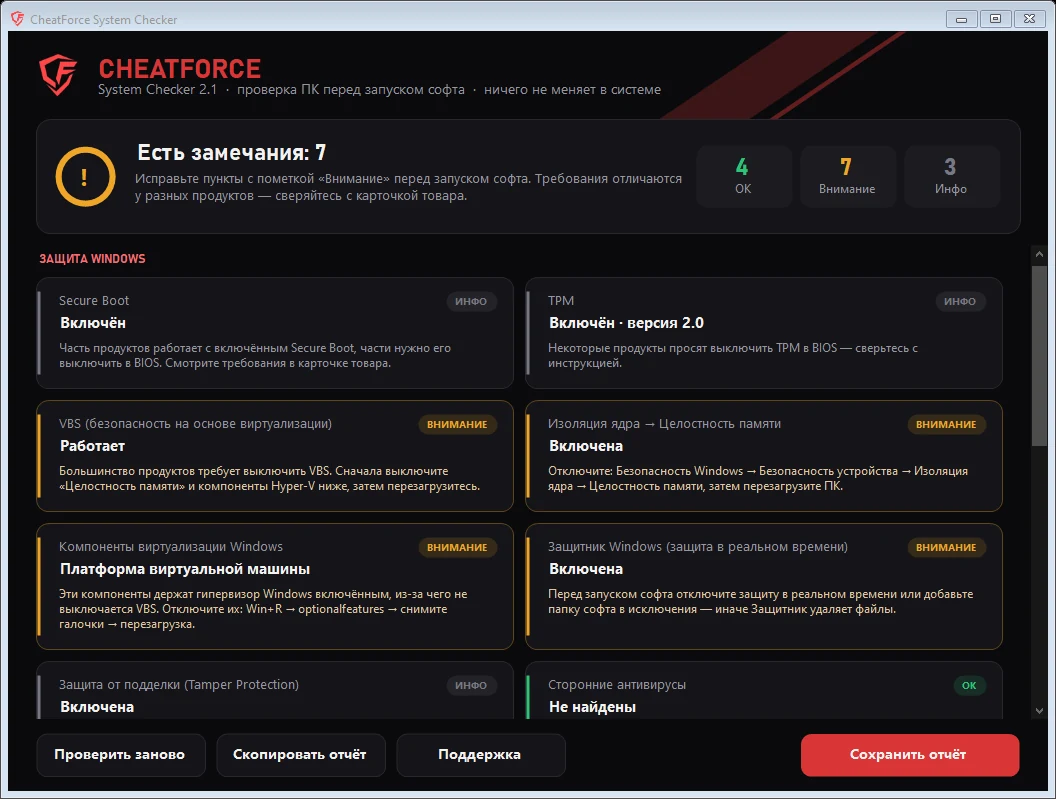Click the optionalfeatures instruction text
Screen dimensions: 1056x799
point(263,609)
